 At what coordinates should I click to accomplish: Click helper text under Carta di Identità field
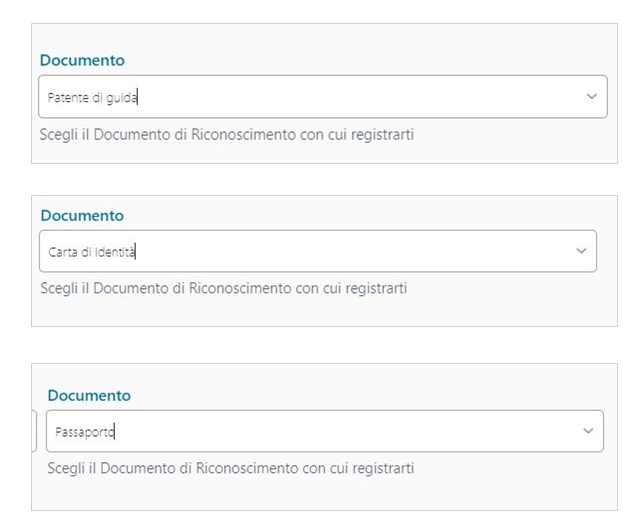coord(224,288)
